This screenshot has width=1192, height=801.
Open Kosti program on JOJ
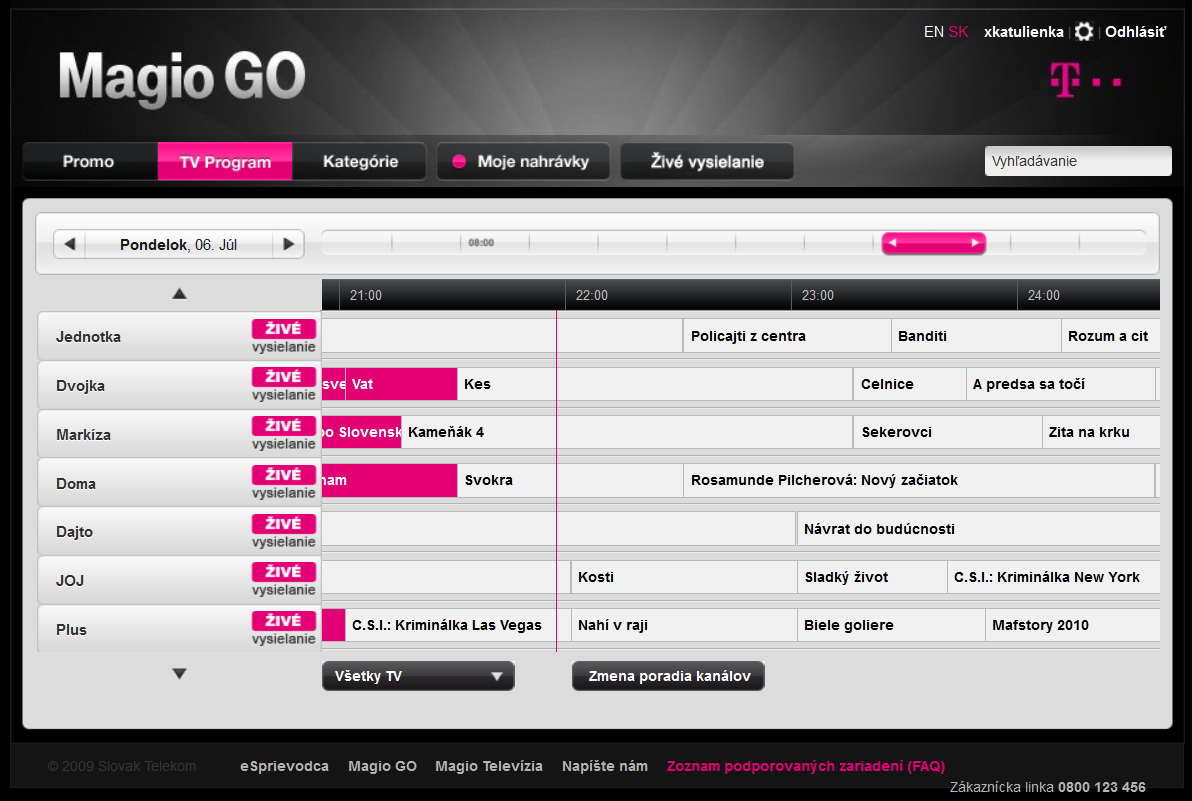pos(683,577)
